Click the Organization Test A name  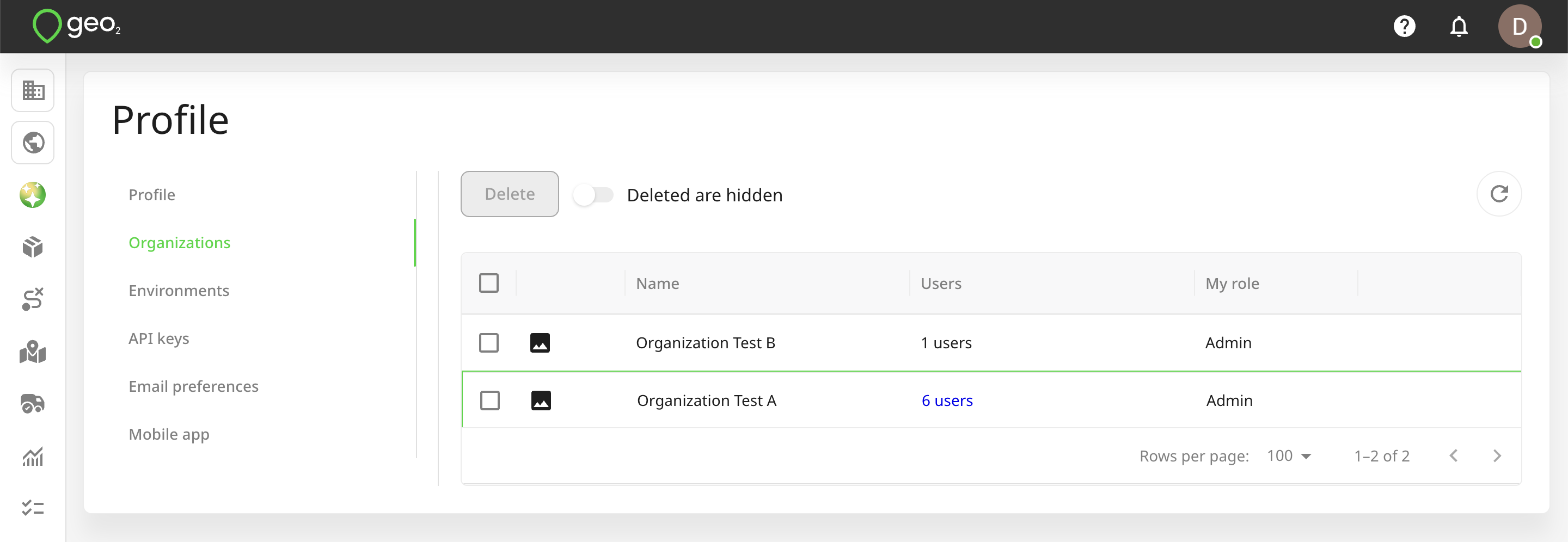point(707,401)
